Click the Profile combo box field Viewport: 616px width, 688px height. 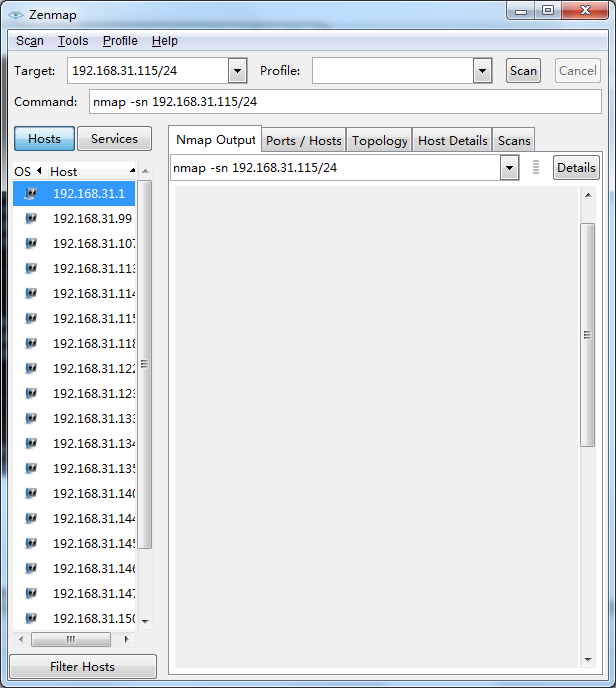393,71
